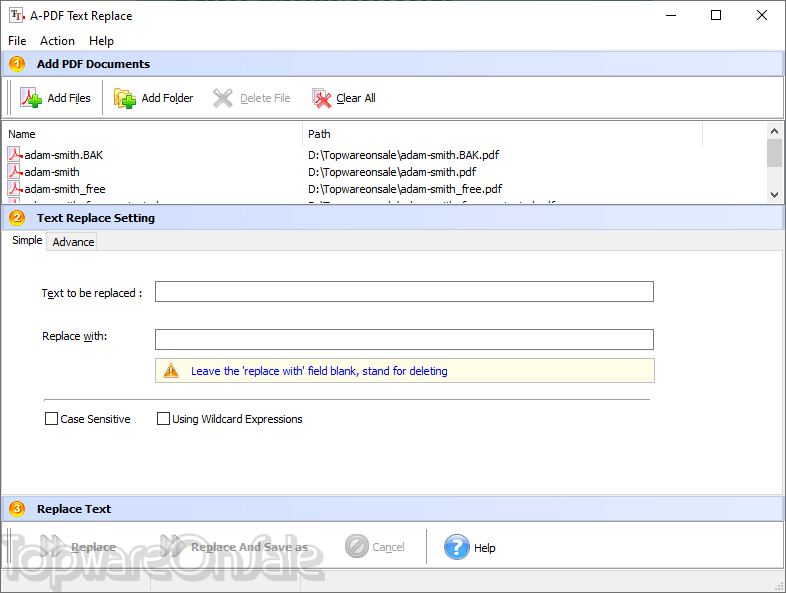The width and height of the screenshot is (786, 593).
Task: Open the Action menu
Action: (57, 41)
